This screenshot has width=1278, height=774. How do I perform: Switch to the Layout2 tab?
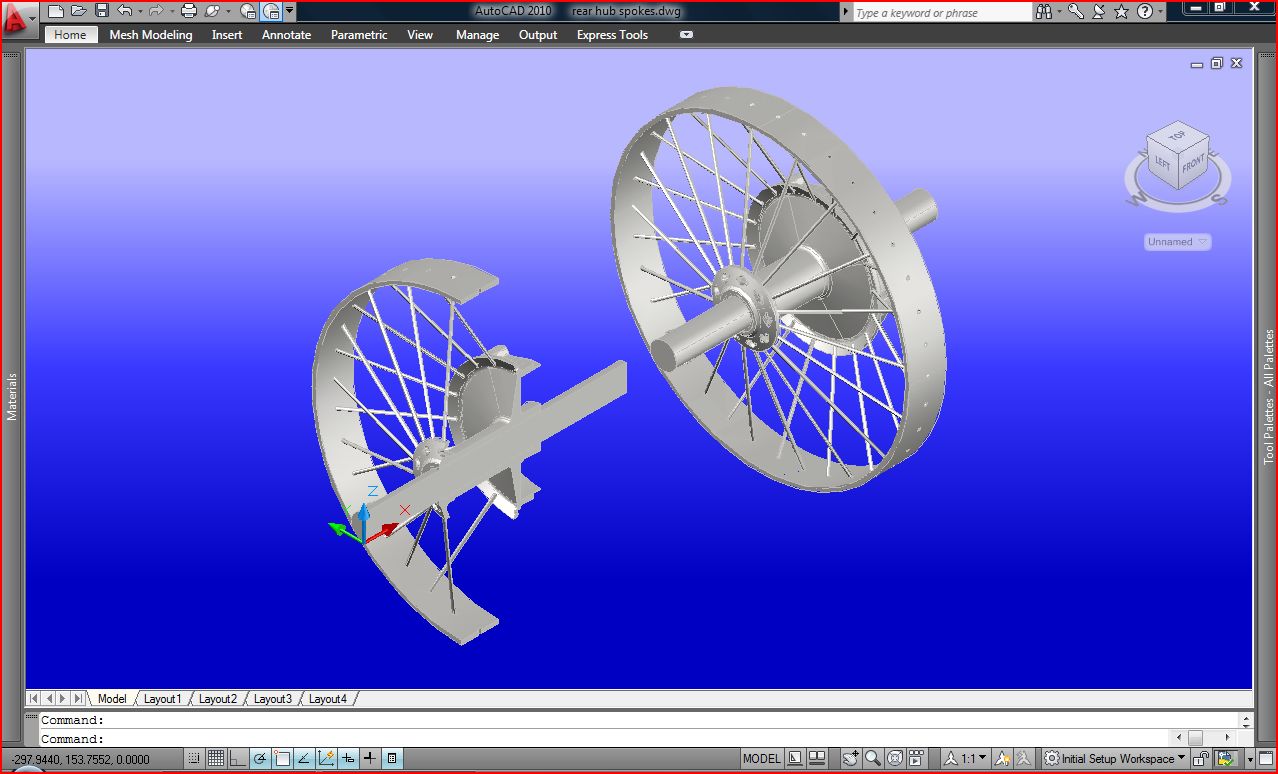[x=218, y=699]
